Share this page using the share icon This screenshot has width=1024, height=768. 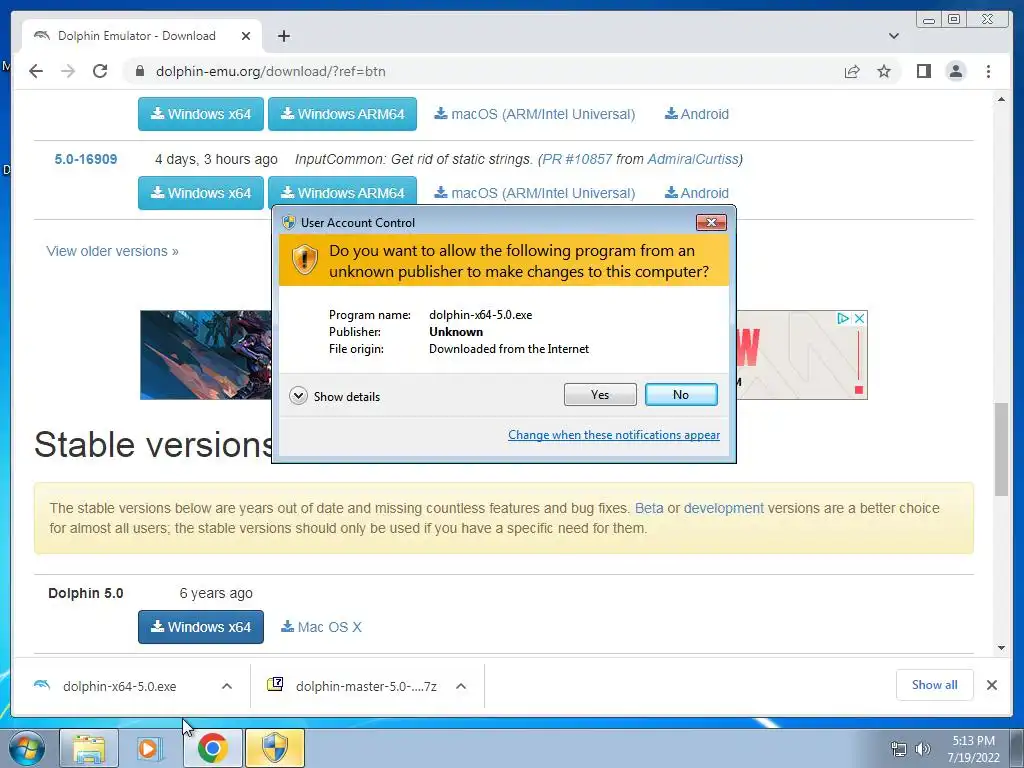(x=852, y=71)
